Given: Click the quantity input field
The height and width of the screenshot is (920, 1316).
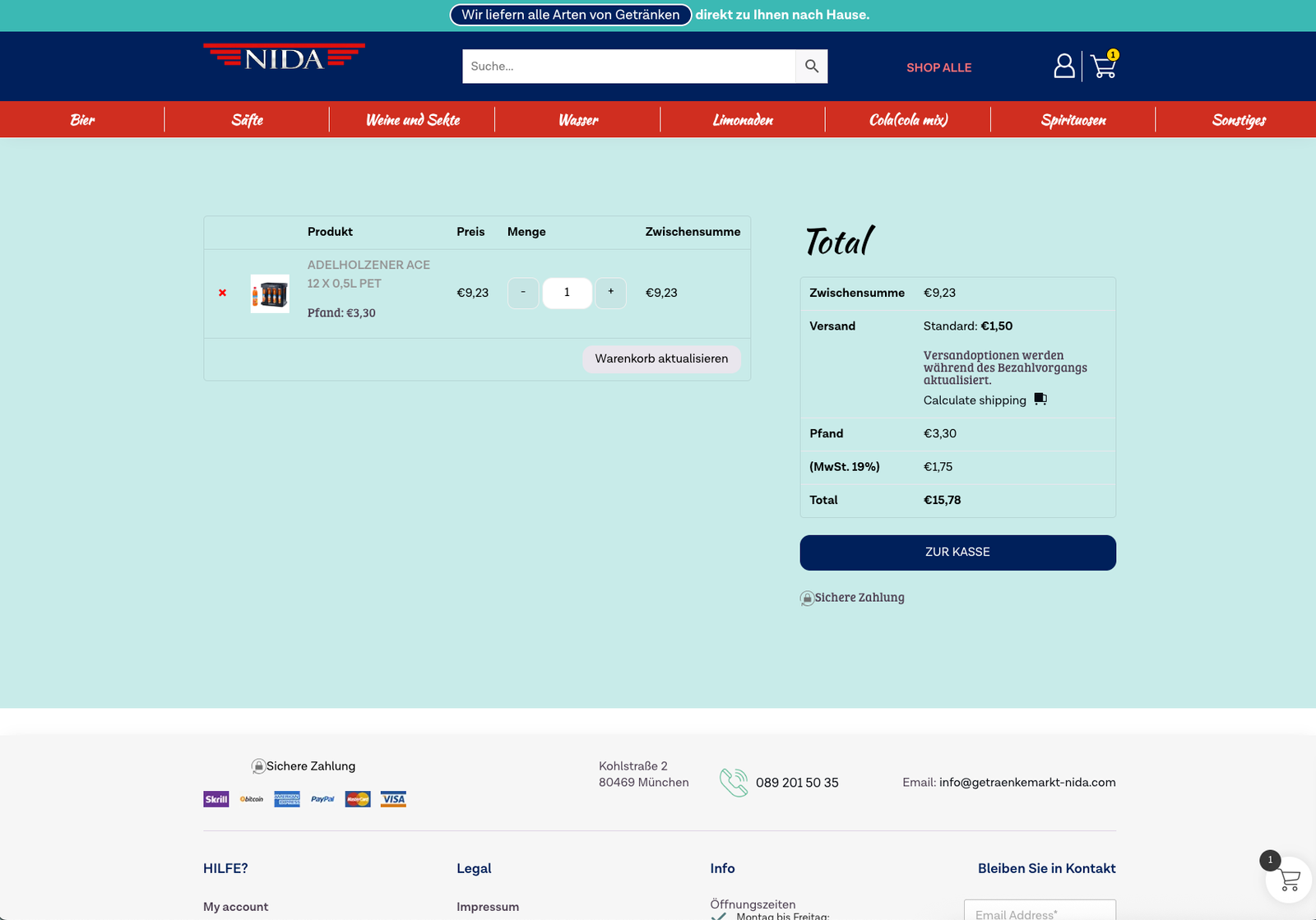Looking at the screenshot, I should [x=567, y=293].
